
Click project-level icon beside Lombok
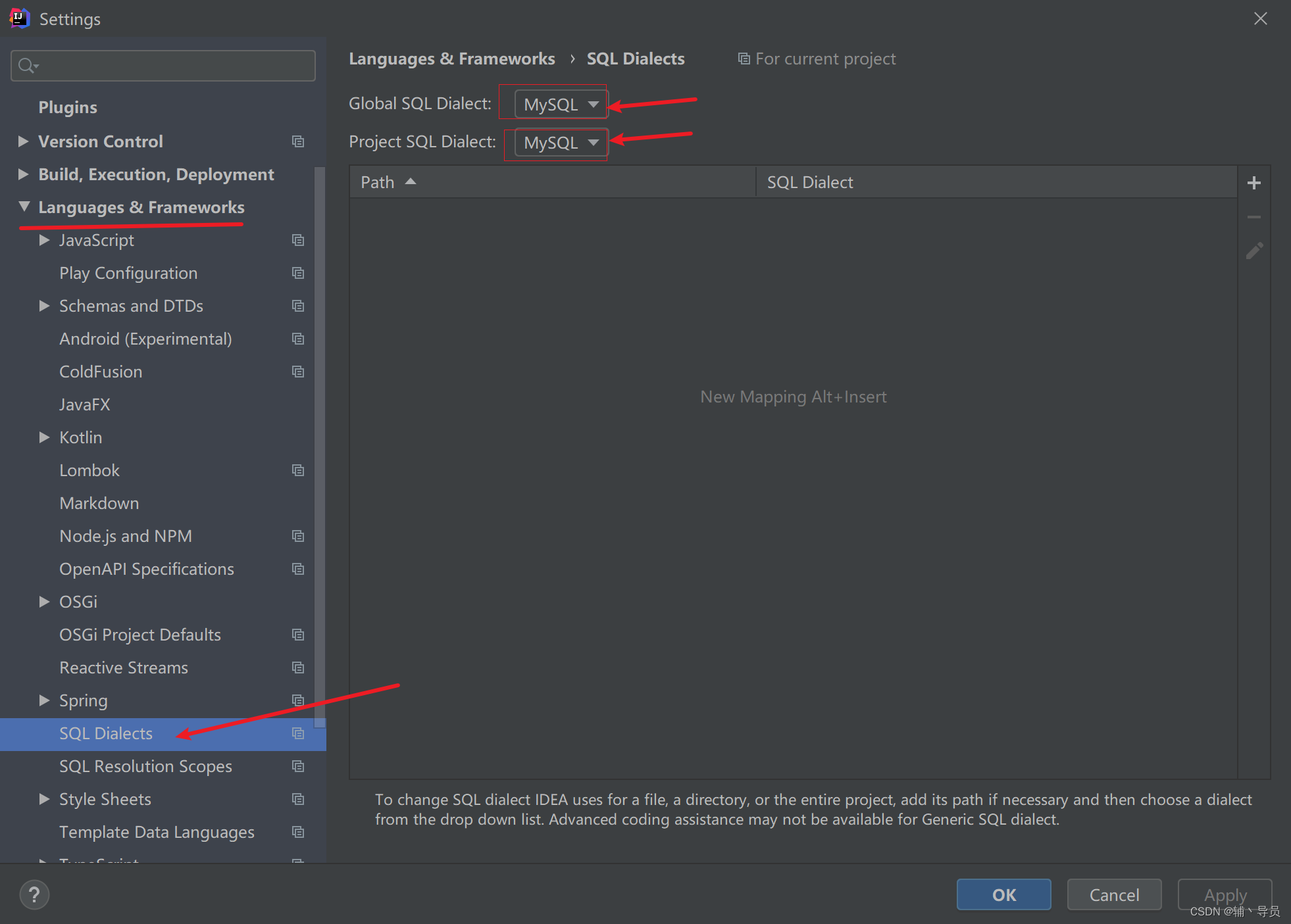(x=298, y=470)
